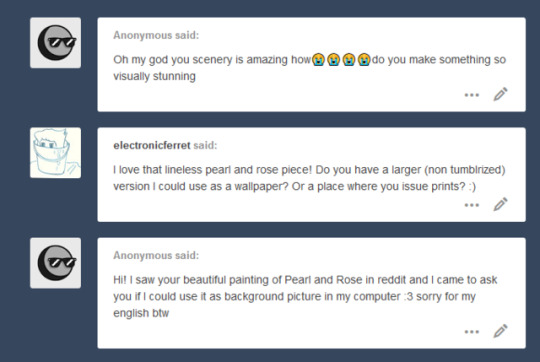Click the bottom anonymous sunglasses avatar
Screen dimensions: 540x362
(55, 263)
